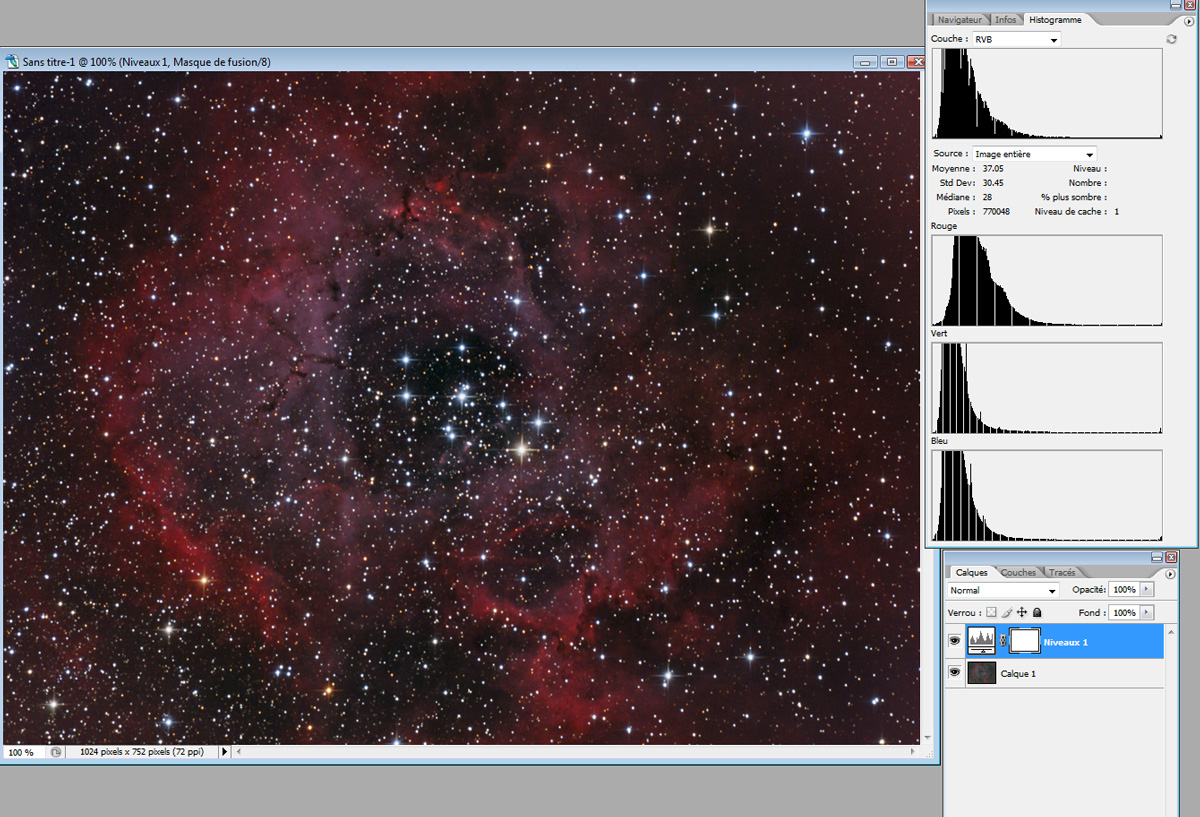The height and width of the screenshot is (817, 1200).
Task: Open the Tracés tab
Action: click(1062, 573)
